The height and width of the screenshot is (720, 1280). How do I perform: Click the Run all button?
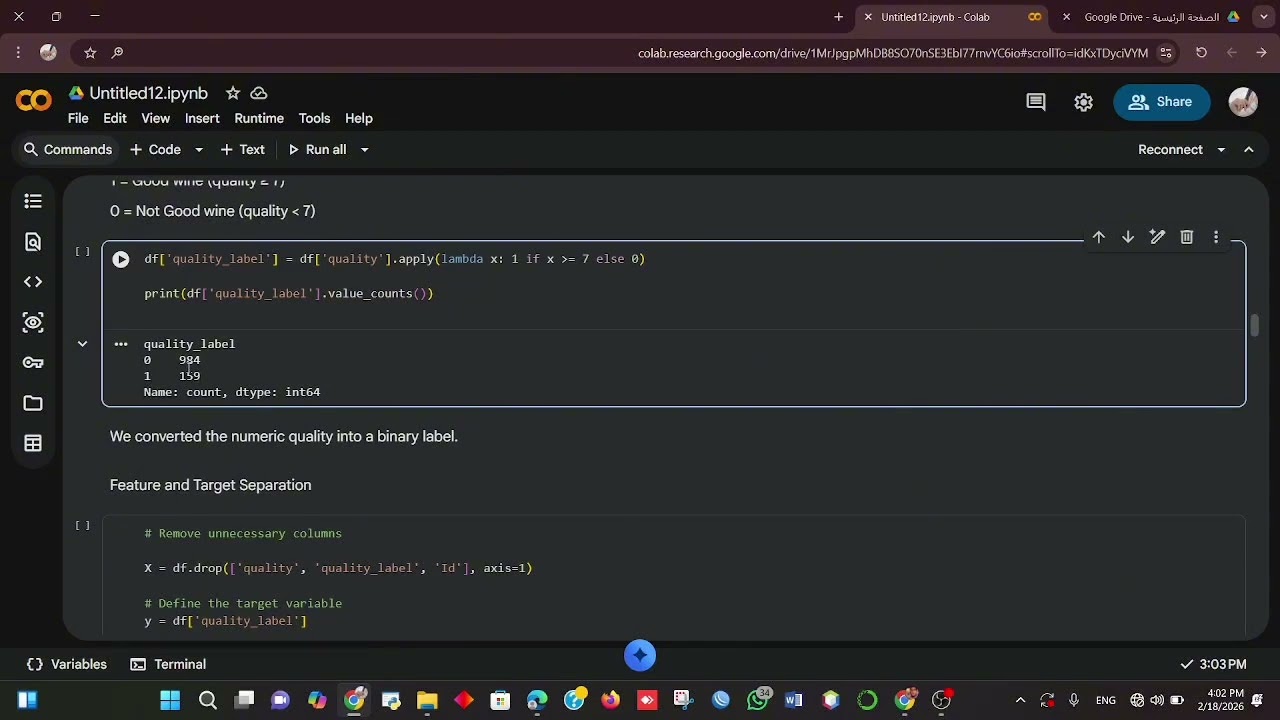(317, 150)
